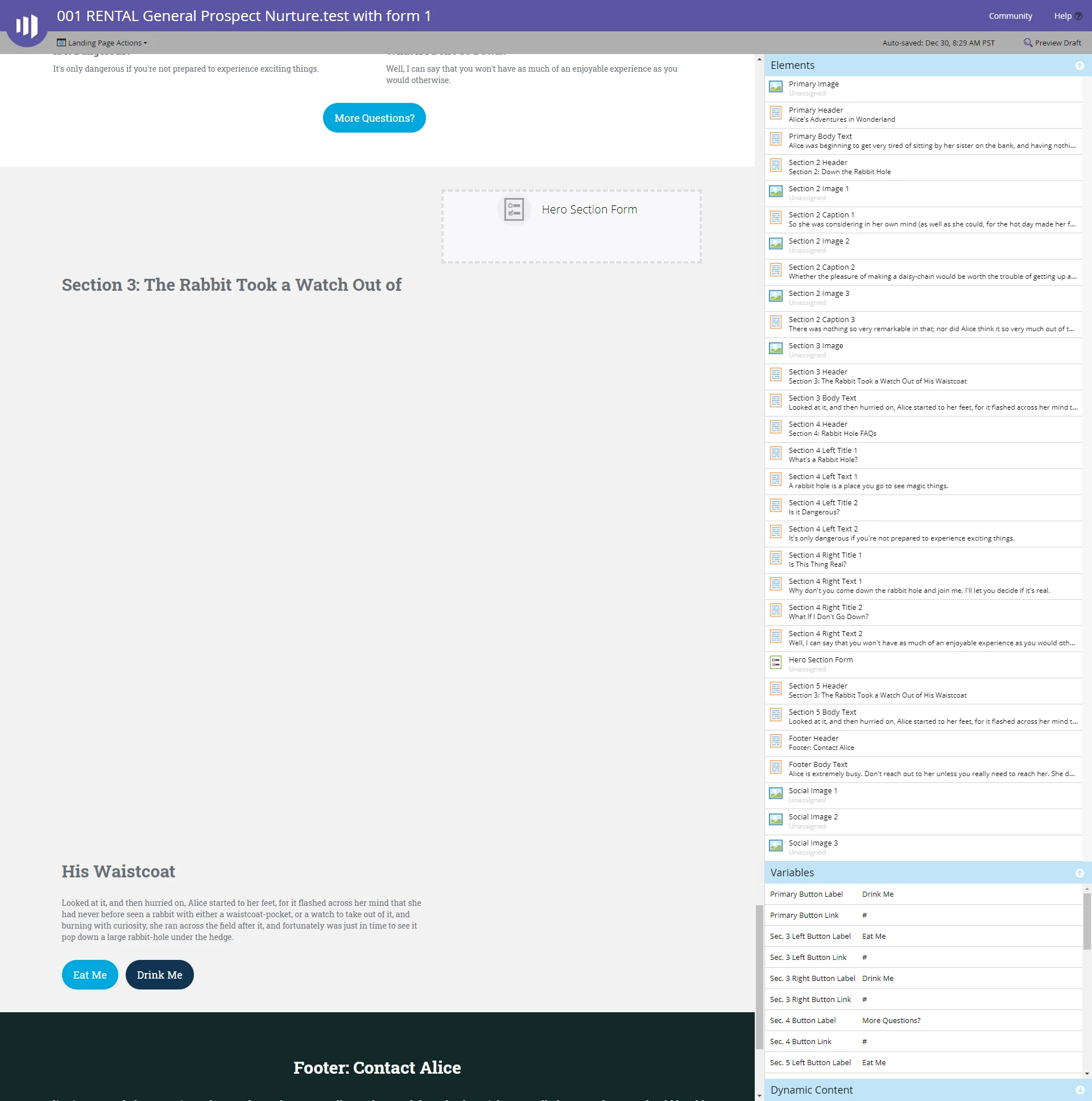Click the canvas vertical scrollbar thumb
The height and width of the screenshot is (1101, 1092).
pos(759,977)
